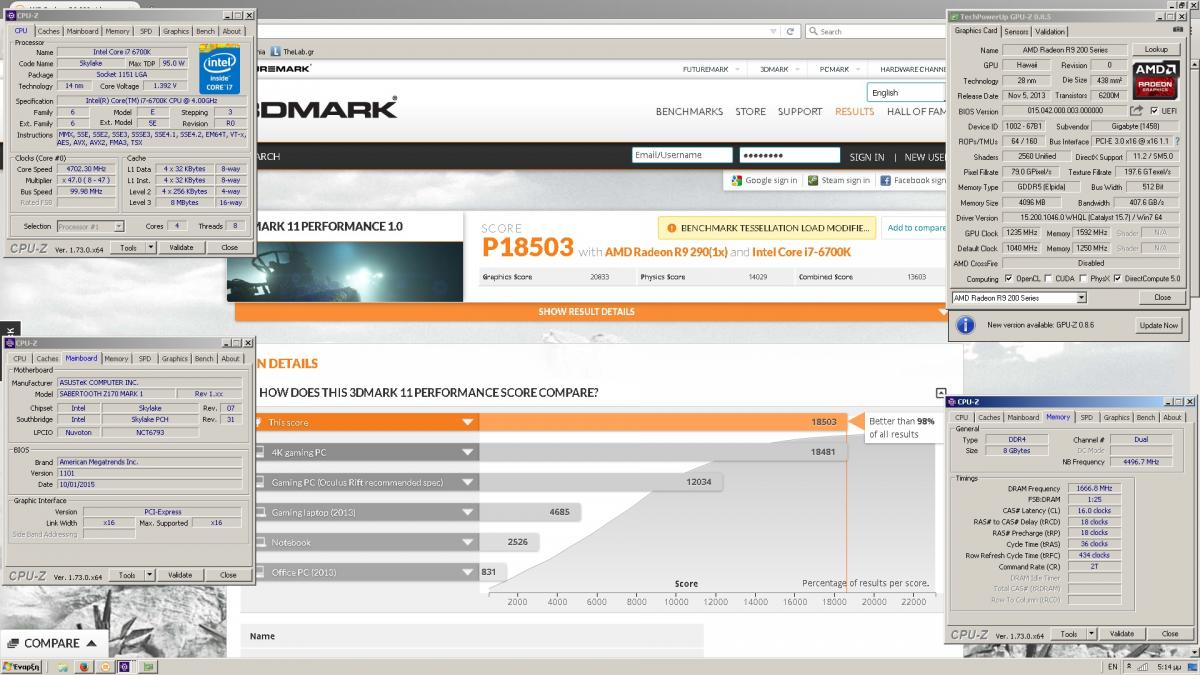The height and width of the screenshot is (675, 1200).
Task: Switch to the Caches tab in CPU window
Action: click(49, 31)
